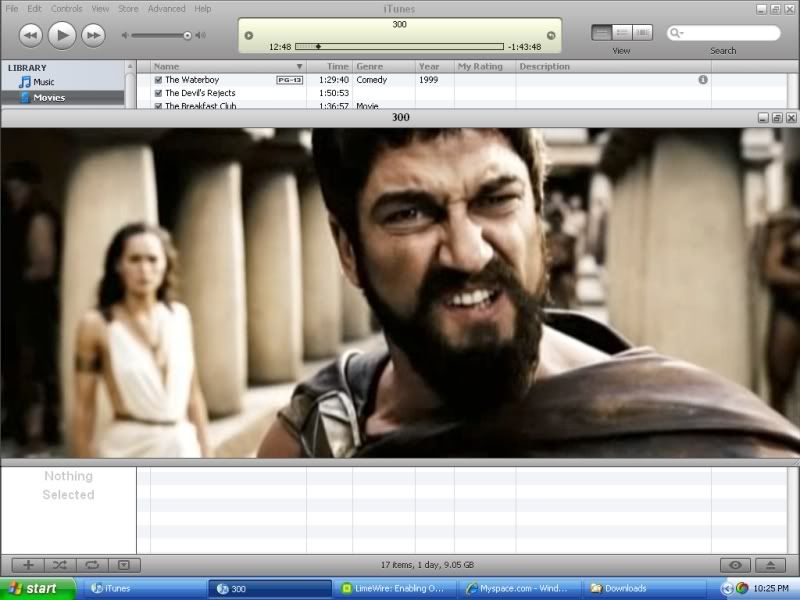Screen dimensions: 800x600
Task: Open the Help menu
Action: (203, 9)
